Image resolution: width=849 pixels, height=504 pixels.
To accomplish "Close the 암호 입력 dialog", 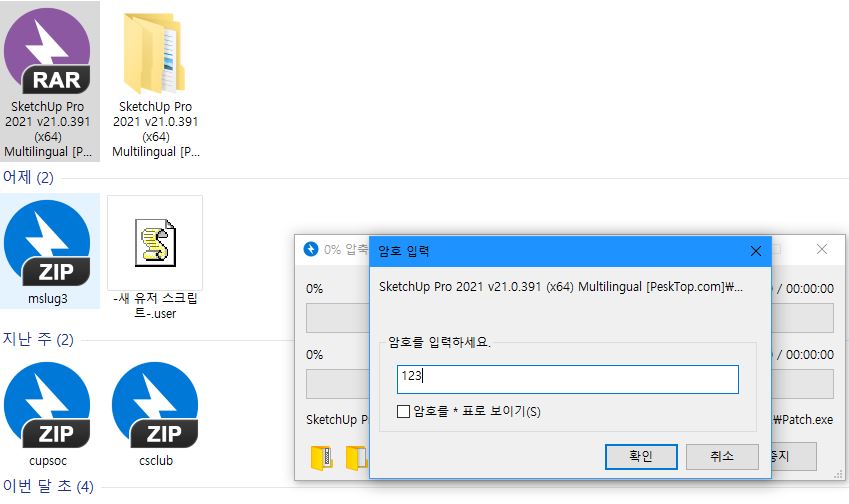I will 756,251.
